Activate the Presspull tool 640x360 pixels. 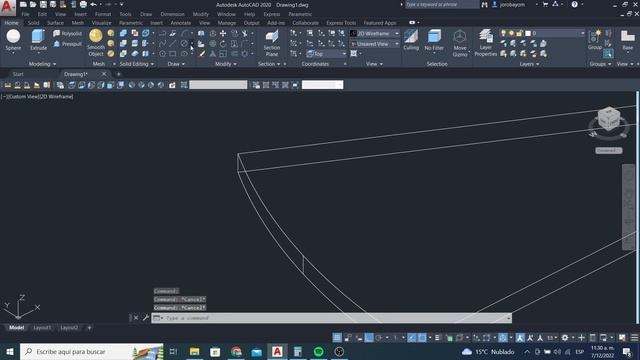67,44
